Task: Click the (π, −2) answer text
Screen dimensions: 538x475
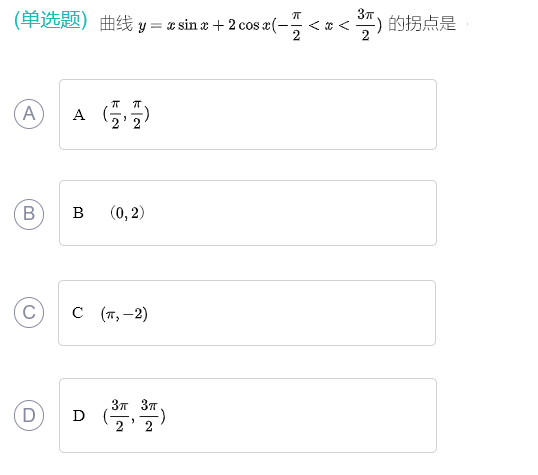Action: (x=124, y=314)
